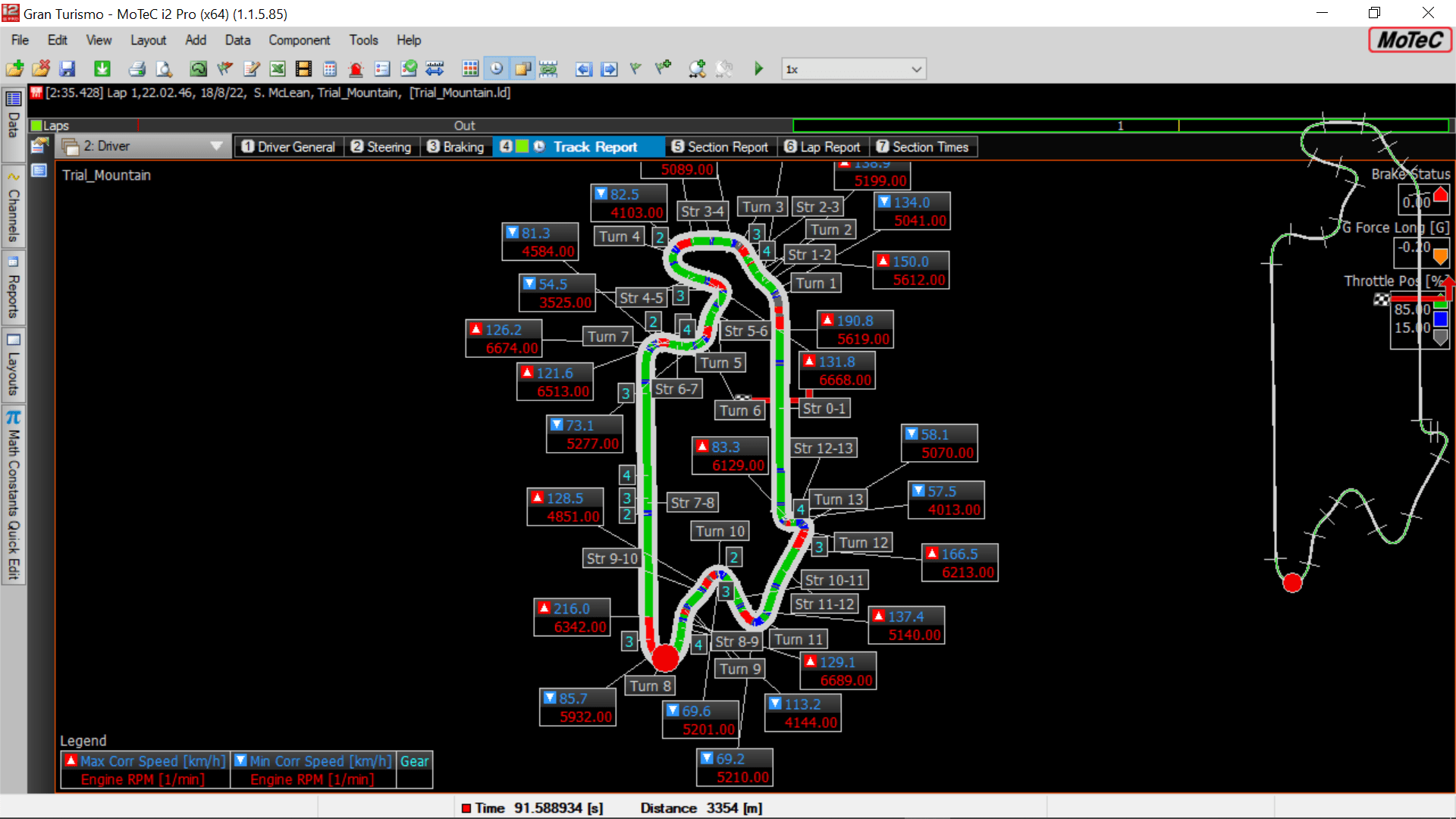Toggle the clock time/distance mode button

[x=496, y=69]
